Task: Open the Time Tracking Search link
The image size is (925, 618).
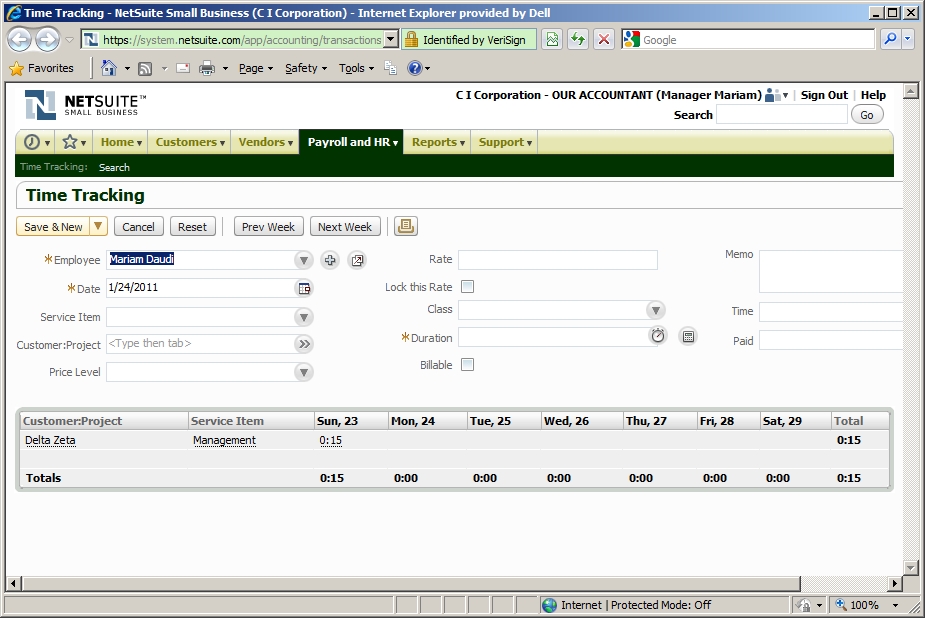Action: [114, 167]
